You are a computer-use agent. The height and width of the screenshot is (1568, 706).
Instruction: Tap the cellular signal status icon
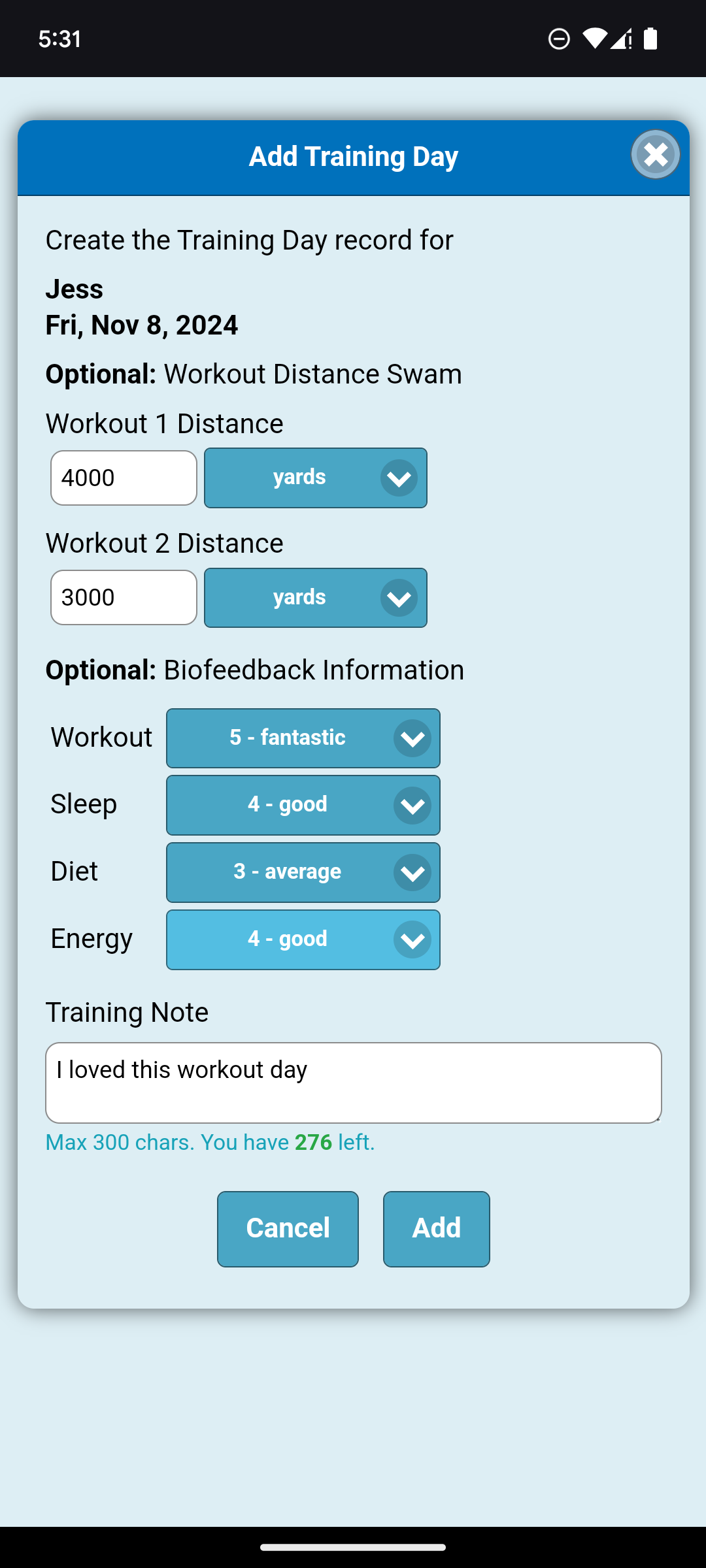pyautogui.click(x=621, y=39)
